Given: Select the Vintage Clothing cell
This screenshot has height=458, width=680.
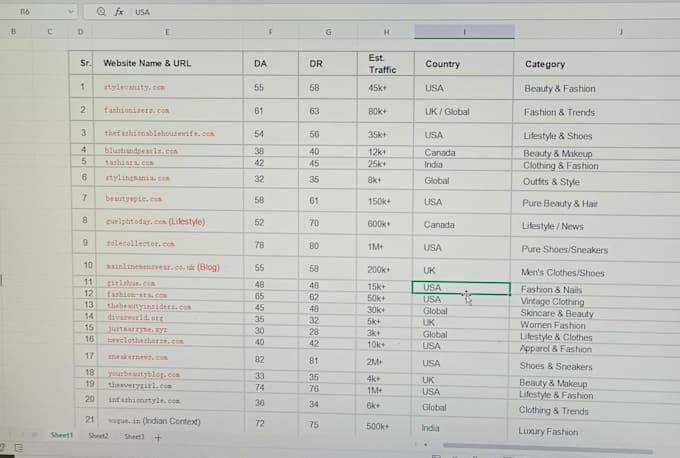Looking at the screenshot, I should coord(594,301).
